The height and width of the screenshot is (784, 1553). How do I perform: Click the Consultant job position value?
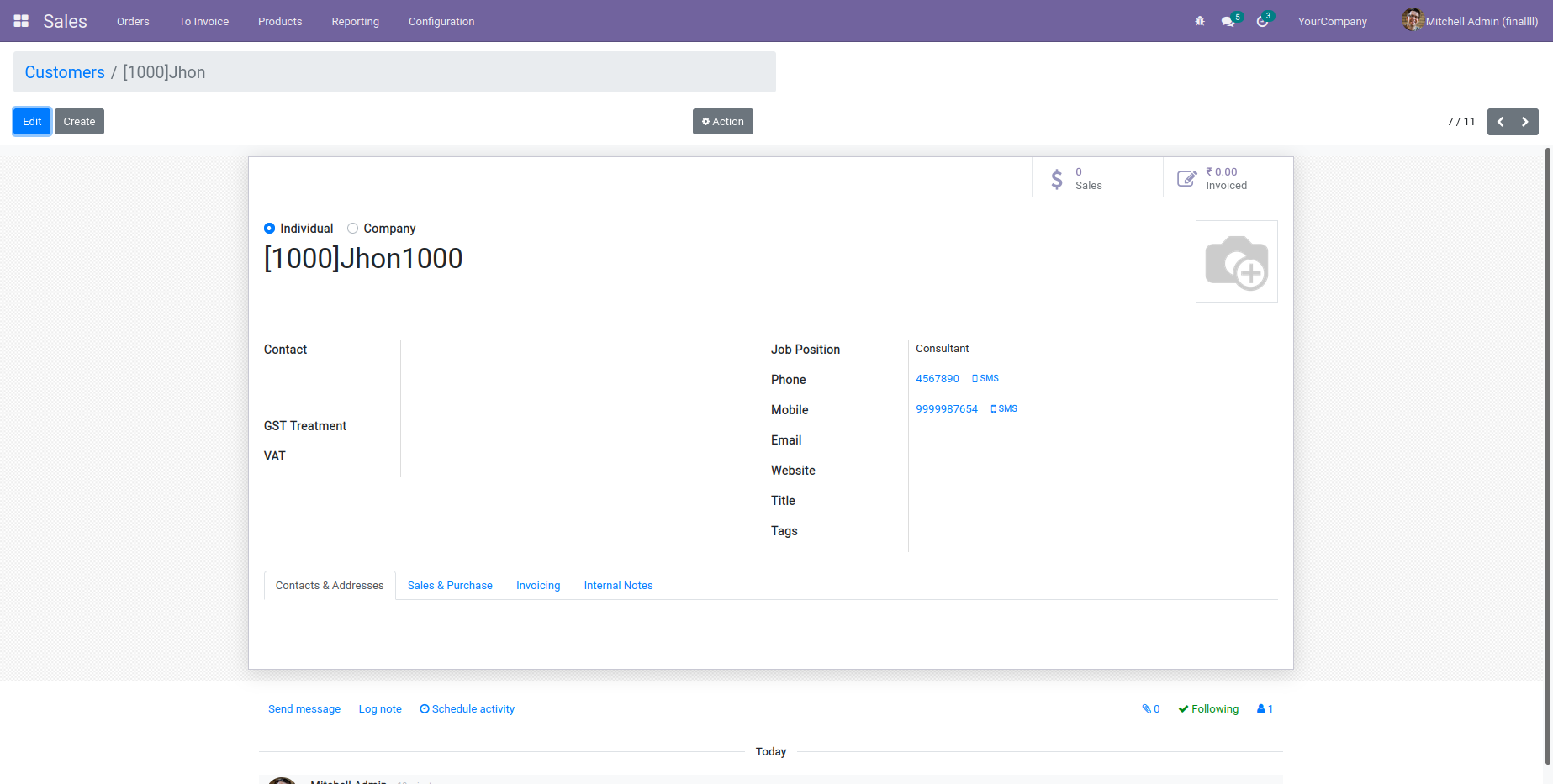pyautogui.click(x=943, y=349)
